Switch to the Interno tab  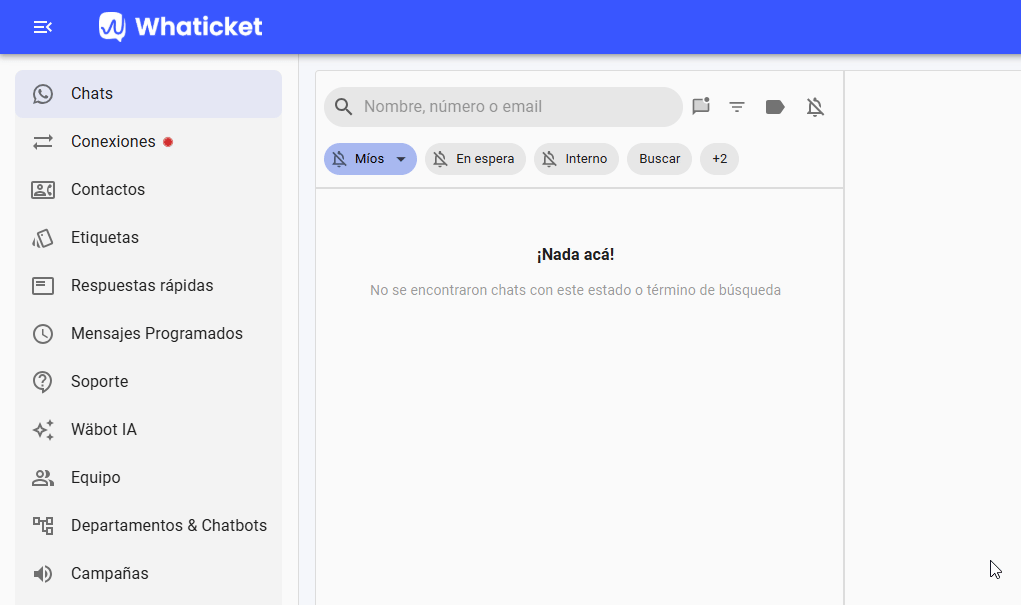576,159
